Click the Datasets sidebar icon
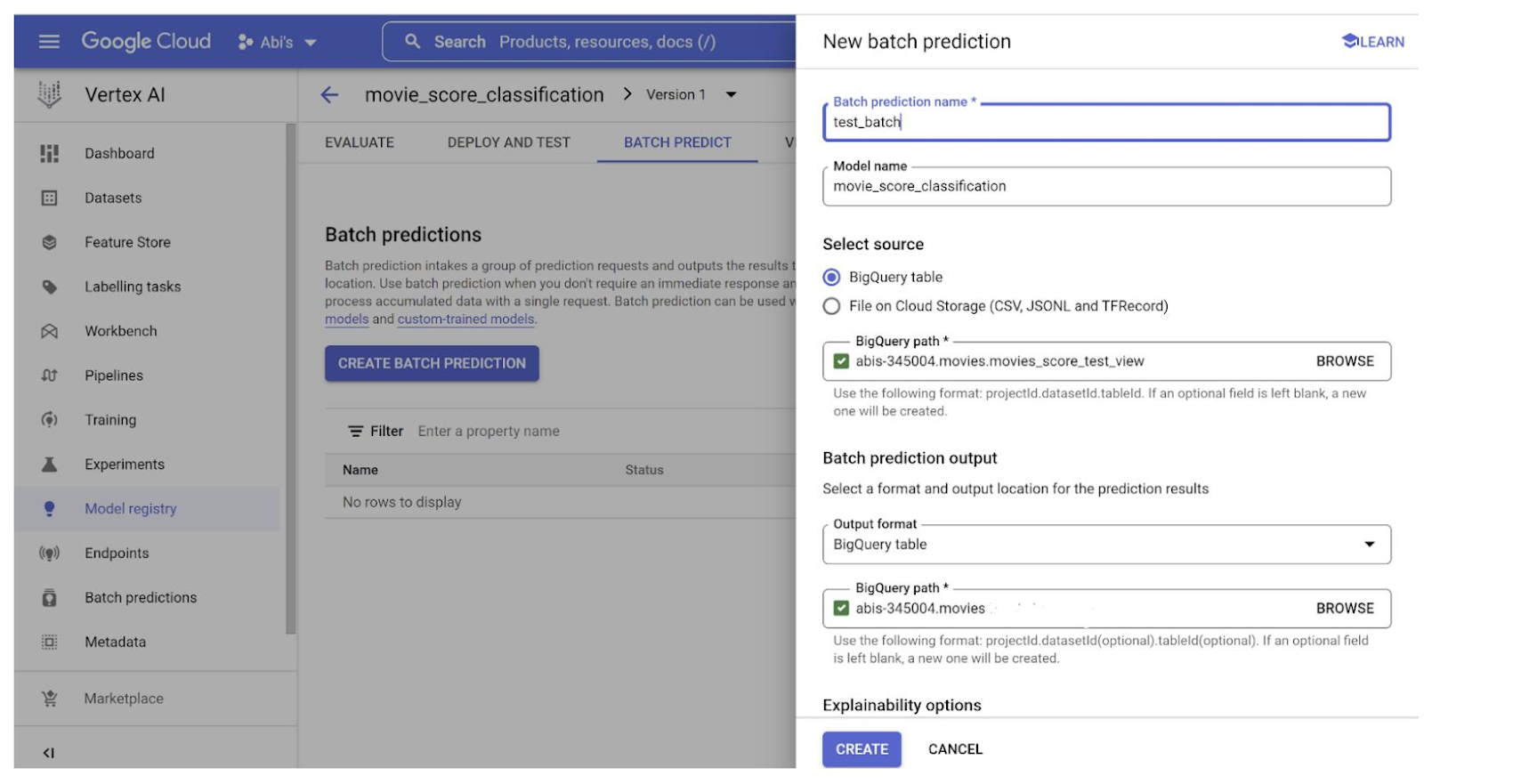This screenshot has width=1513, height=784. click(x=50, y=198)
